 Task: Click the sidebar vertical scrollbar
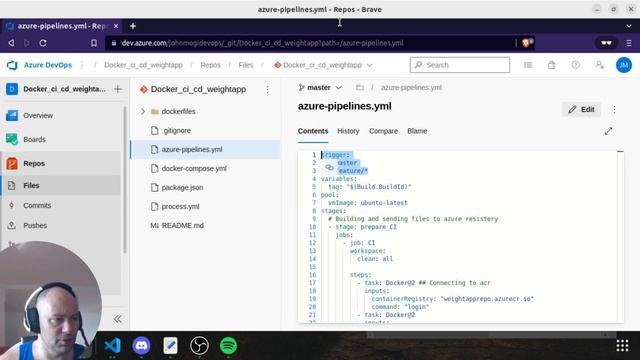coord(124,180)
